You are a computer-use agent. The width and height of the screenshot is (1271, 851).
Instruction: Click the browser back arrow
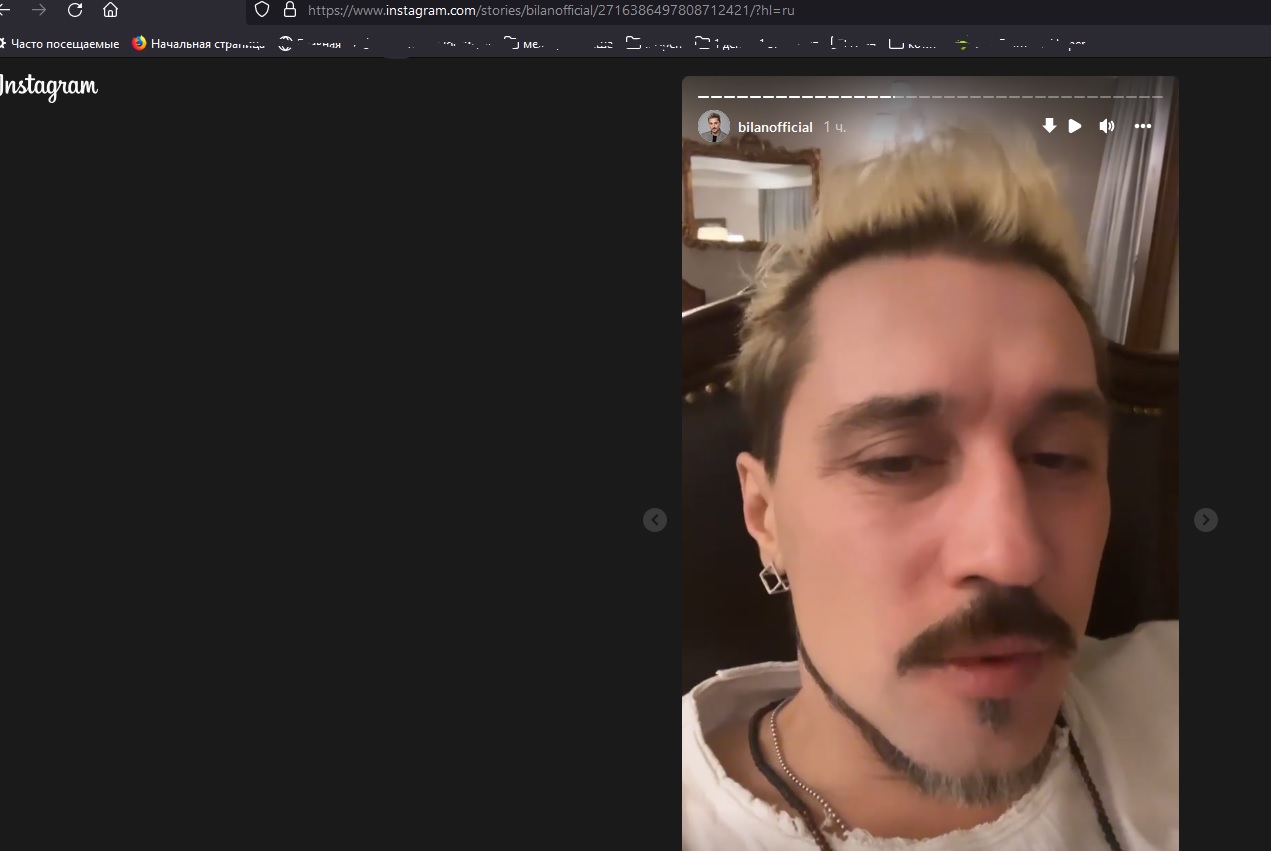tap(5, 10)
